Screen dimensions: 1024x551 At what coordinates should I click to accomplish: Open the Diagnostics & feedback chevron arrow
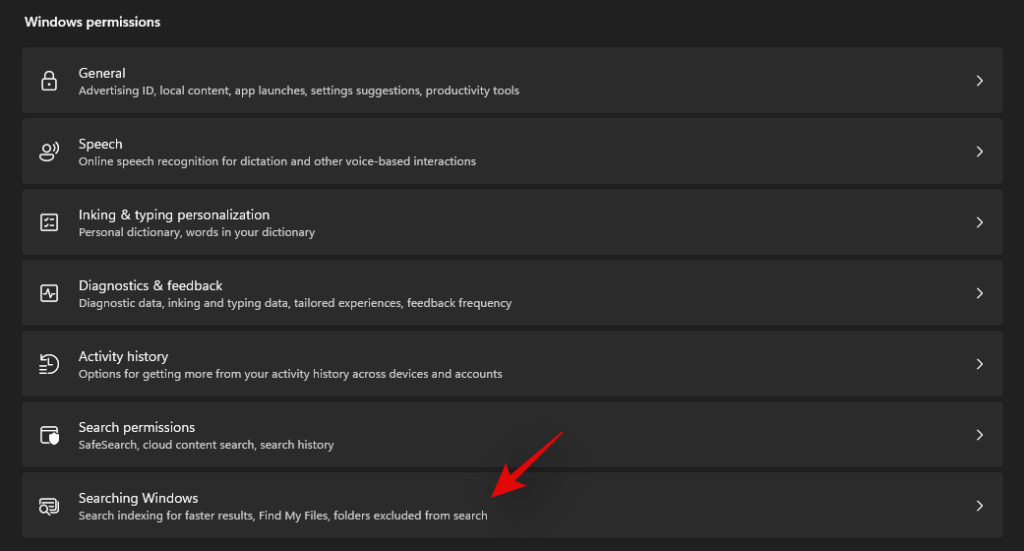(980, 293)
